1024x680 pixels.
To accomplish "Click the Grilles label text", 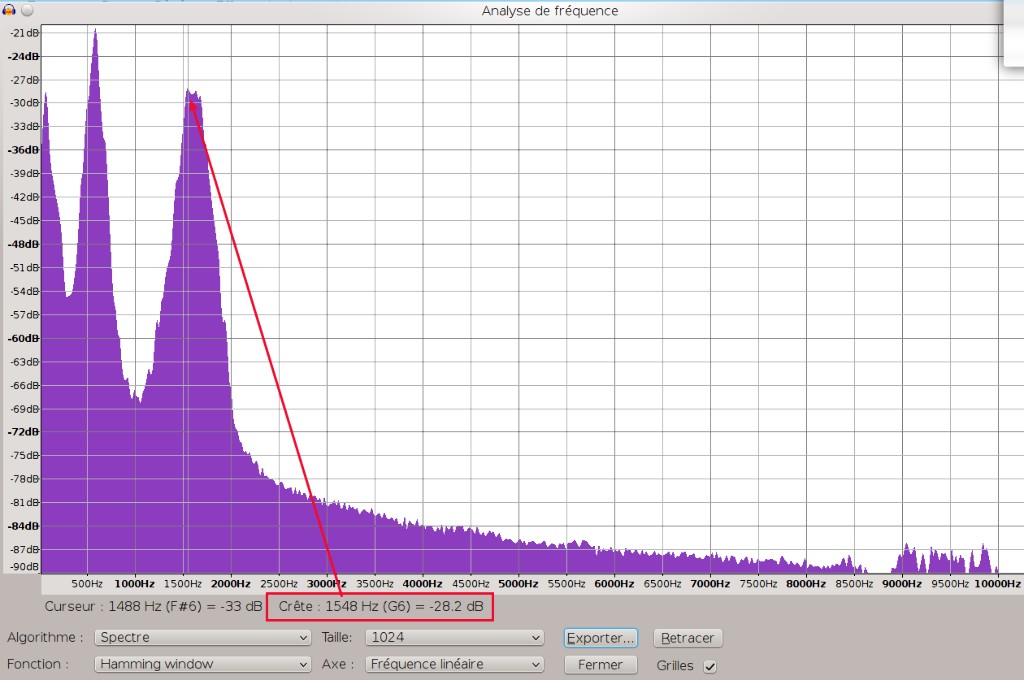I will pos(675,666).
